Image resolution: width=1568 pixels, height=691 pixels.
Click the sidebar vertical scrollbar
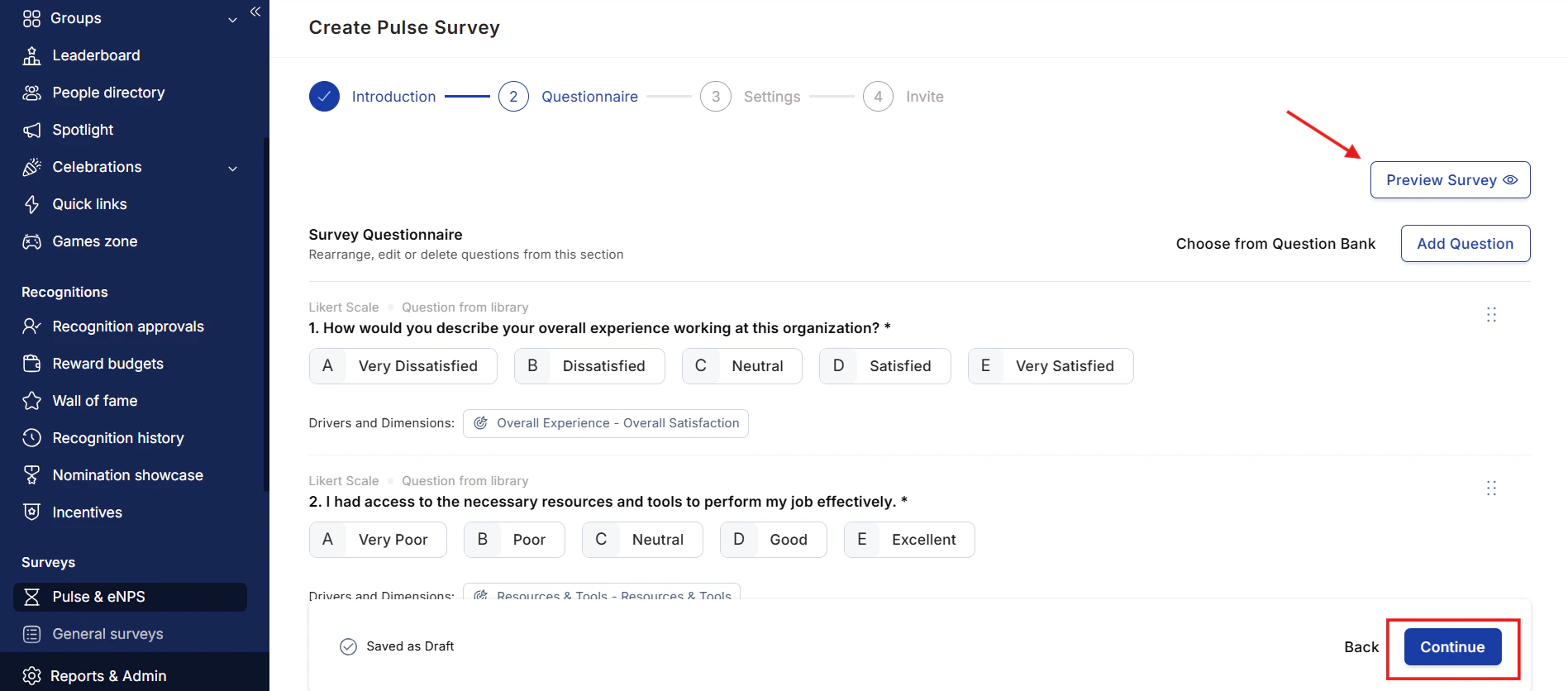click(x=266, y=314)
